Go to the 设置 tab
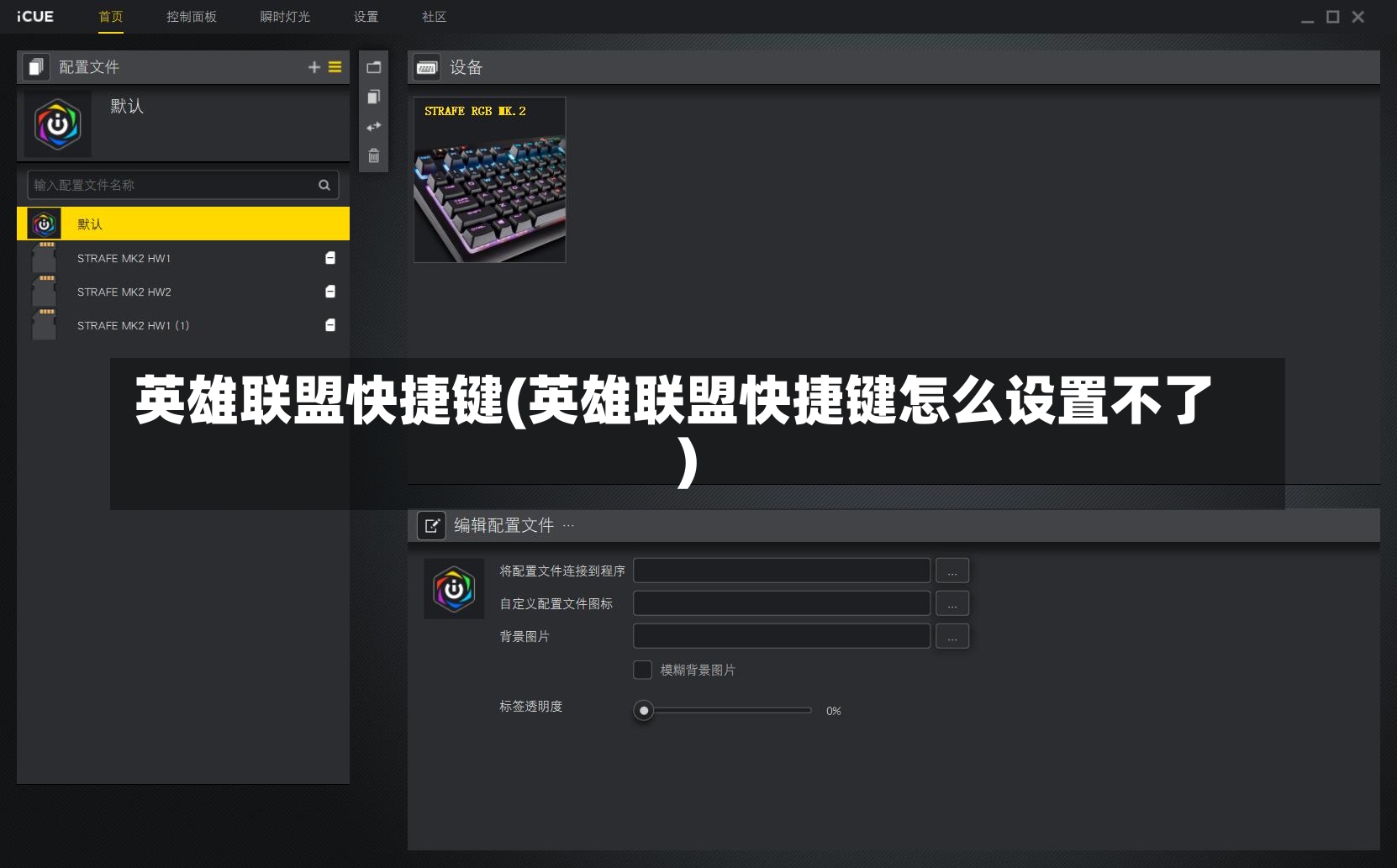1397x868 pixels. click(366, 17)
